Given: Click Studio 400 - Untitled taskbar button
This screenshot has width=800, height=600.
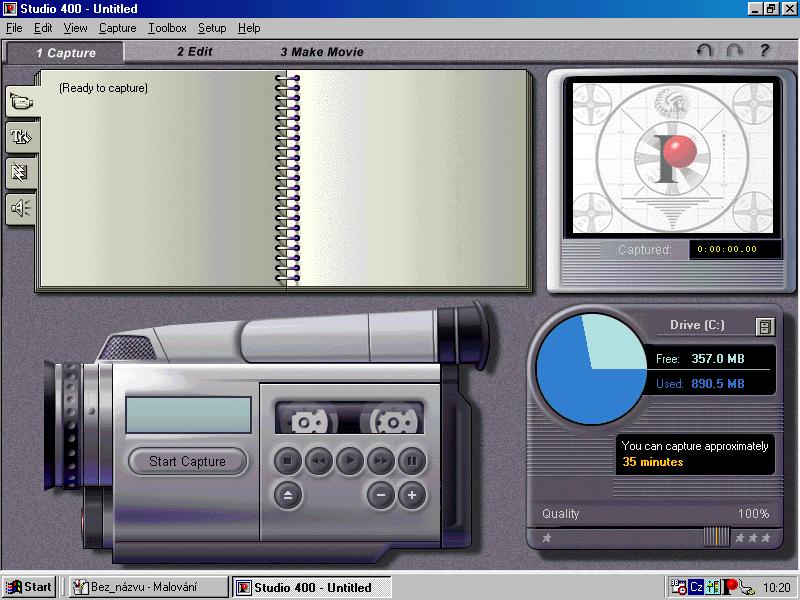Looking at the screenshot, I should 312,587.
